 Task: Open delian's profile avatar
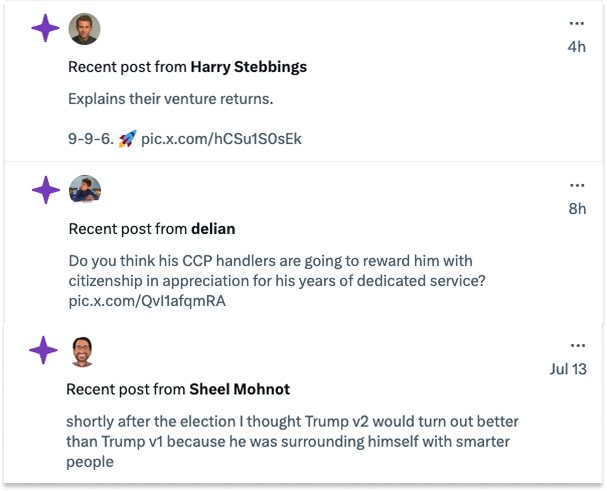[x=84, y=189]
